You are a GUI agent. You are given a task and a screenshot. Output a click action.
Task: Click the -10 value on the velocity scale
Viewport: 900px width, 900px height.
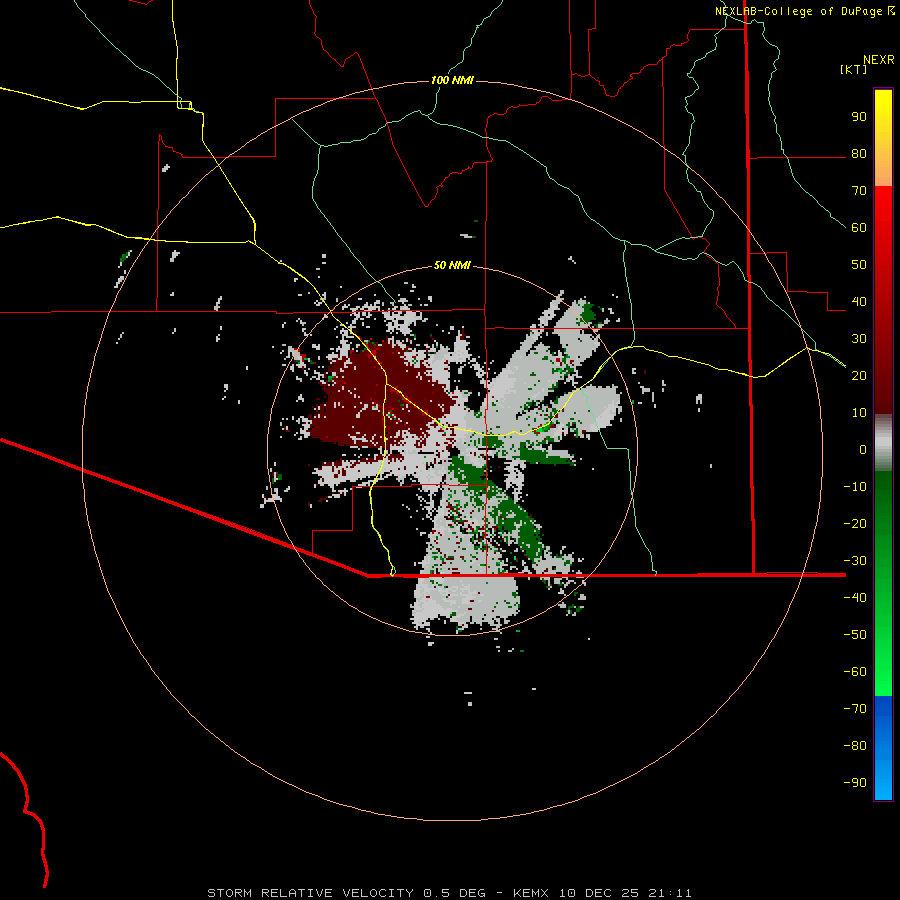click(x=855, y=487)
